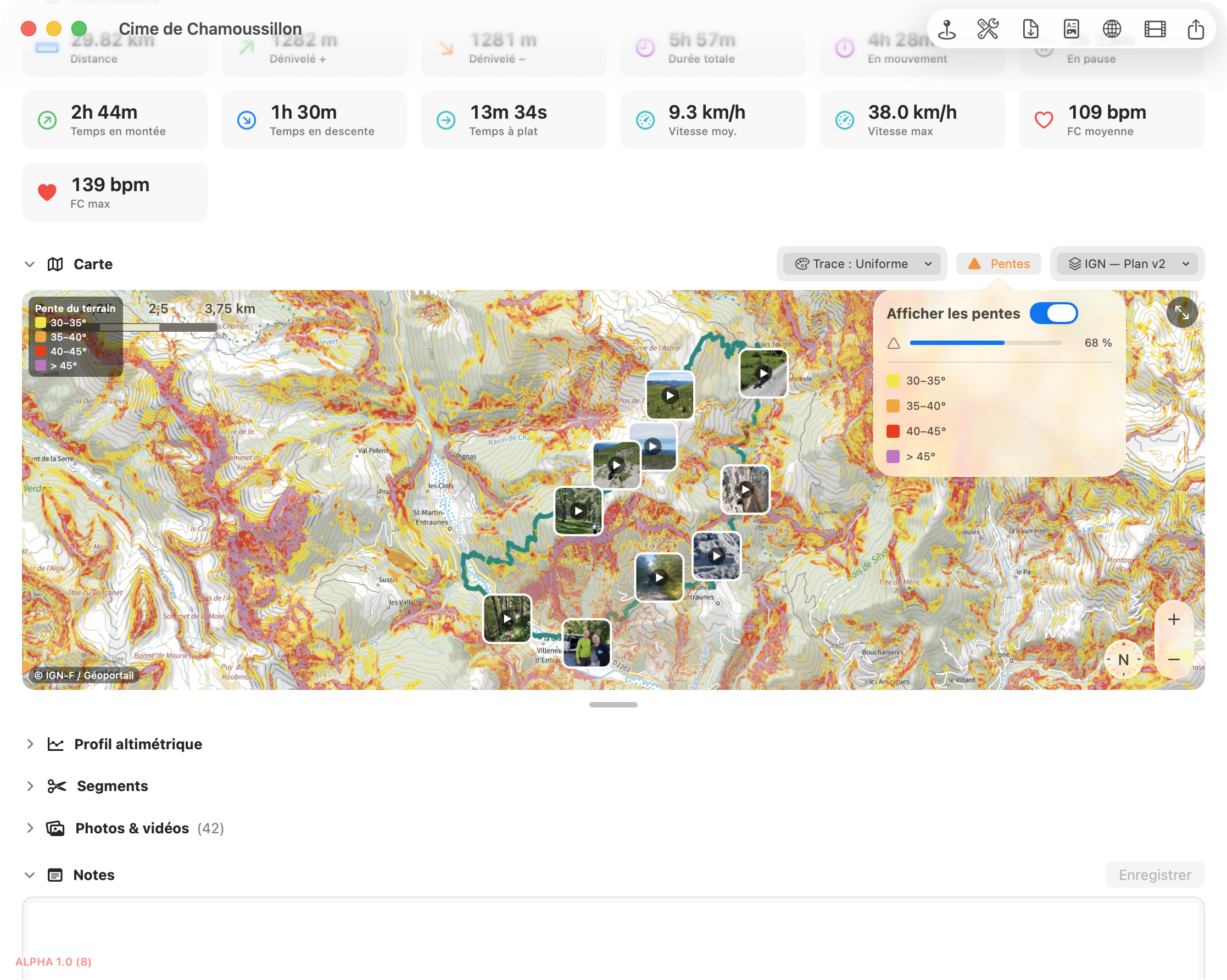Click the document report toolbar icon
Screen dimensions: 1227x980
[1071, 29]
